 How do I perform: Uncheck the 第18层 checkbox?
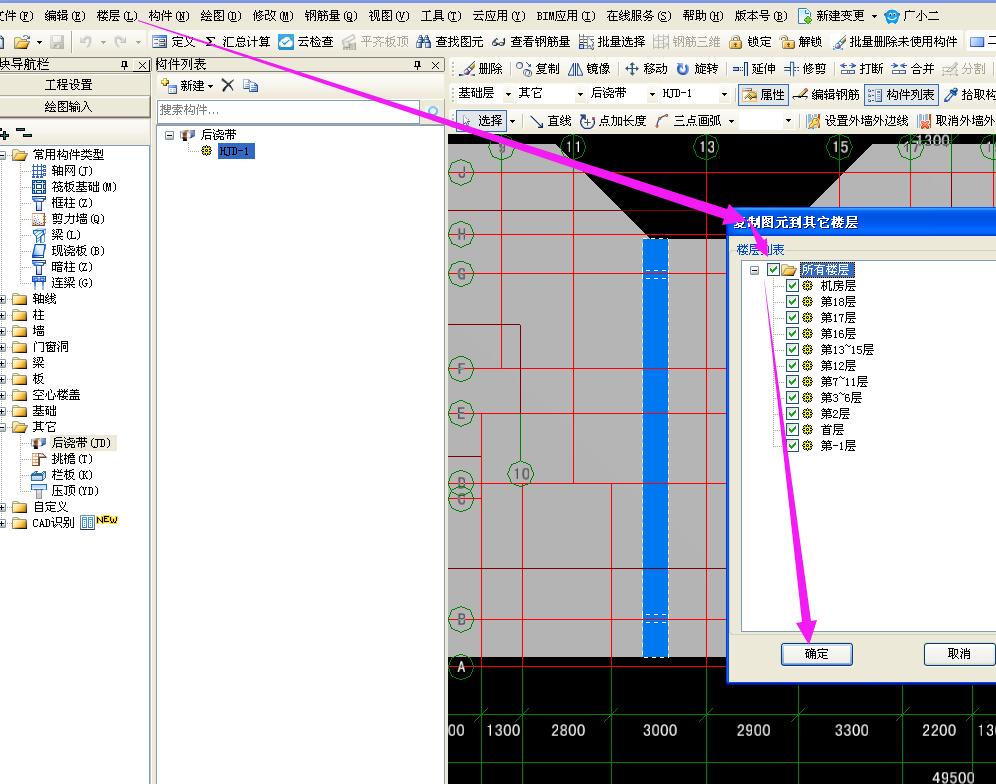pos(792,301)
